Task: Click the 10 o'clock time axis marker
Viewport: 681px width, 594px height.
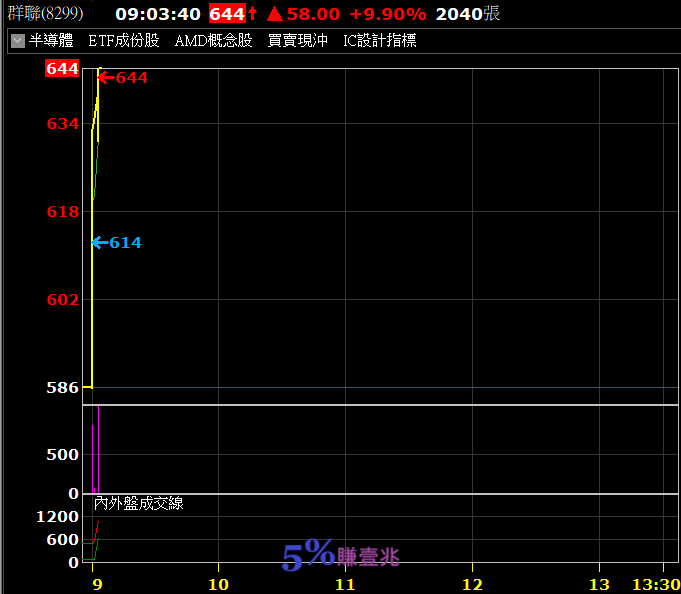Action: pos(218,584)
